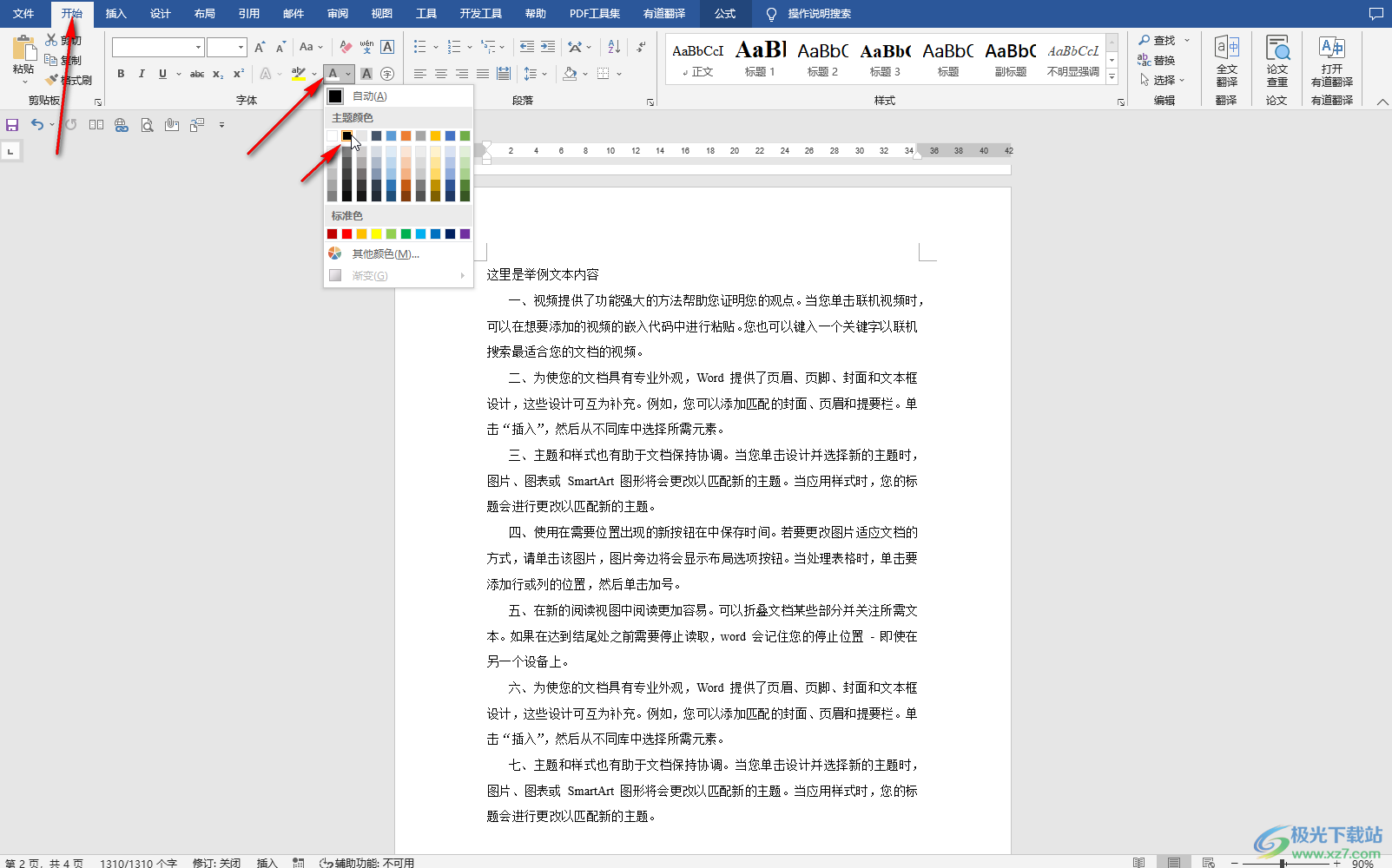1392x868 pixels.
Task: Apply character border icon
Action: 387,47
